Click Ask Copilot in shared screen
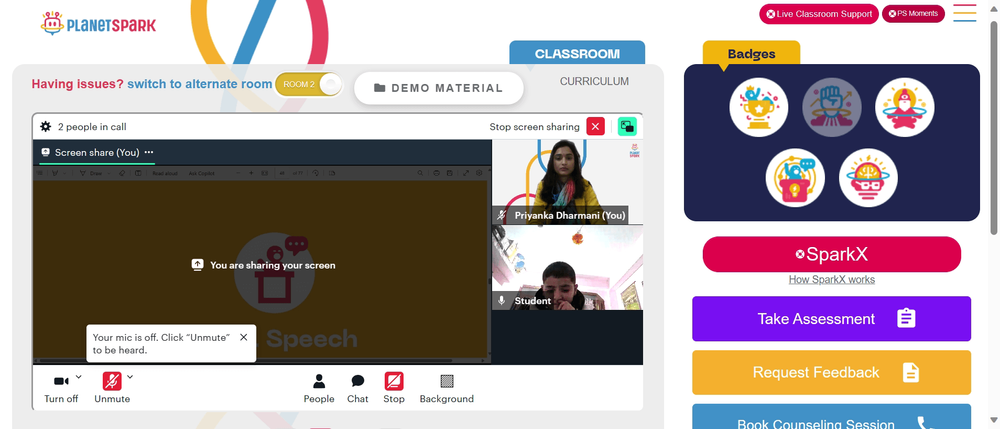 pyautogui.click(x=202, y=173)
